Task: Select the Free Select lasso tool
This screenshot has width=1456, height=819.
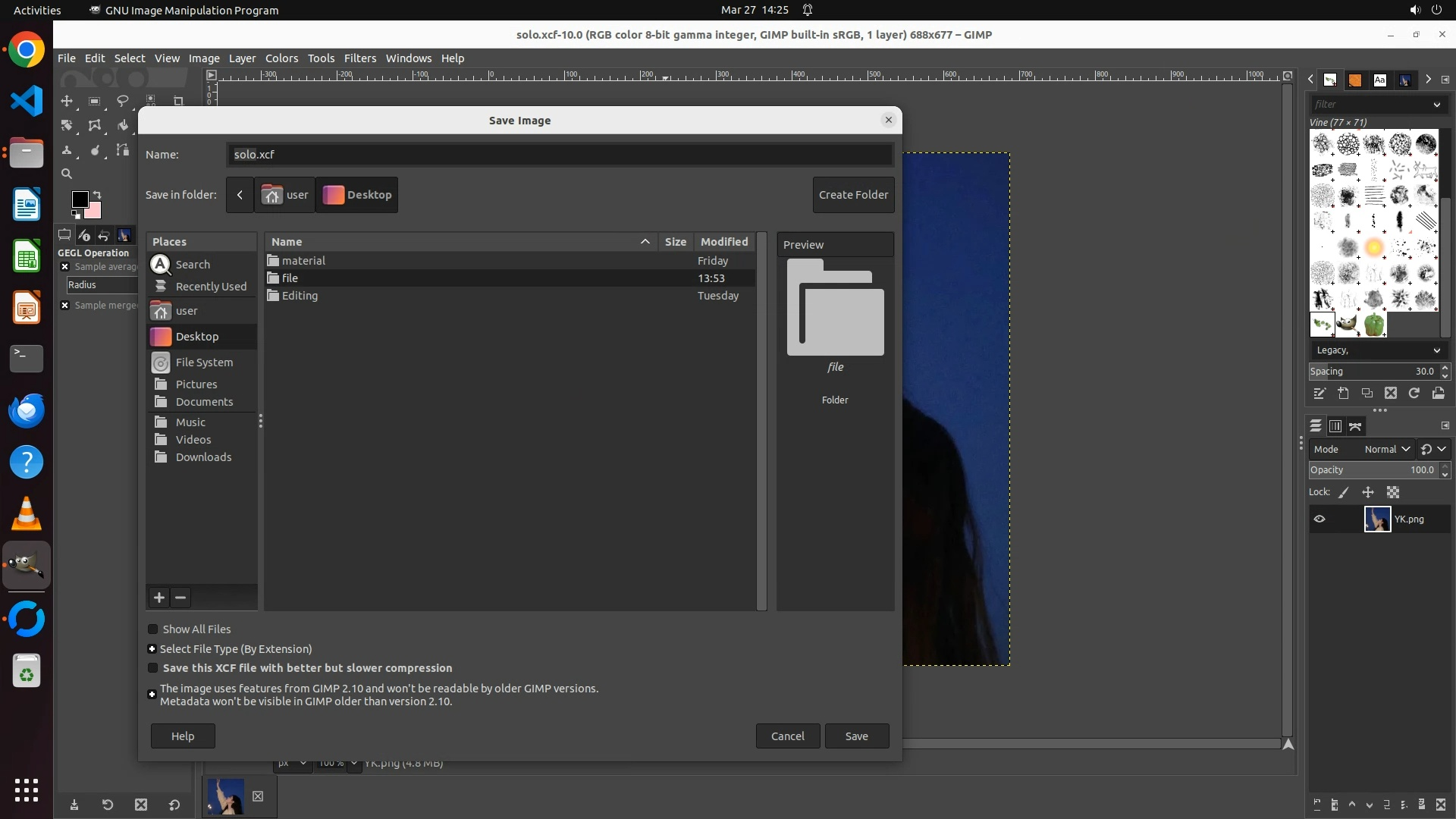Action: (122, 101)
